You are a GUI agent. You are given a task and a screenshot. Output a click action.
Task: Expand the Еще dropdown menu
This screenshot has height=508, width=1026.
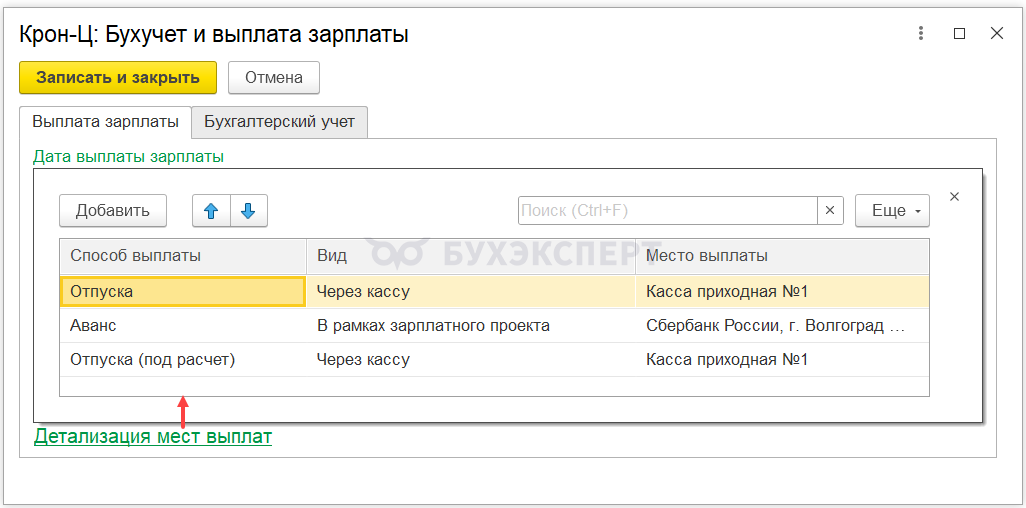[x=892, y=211]
